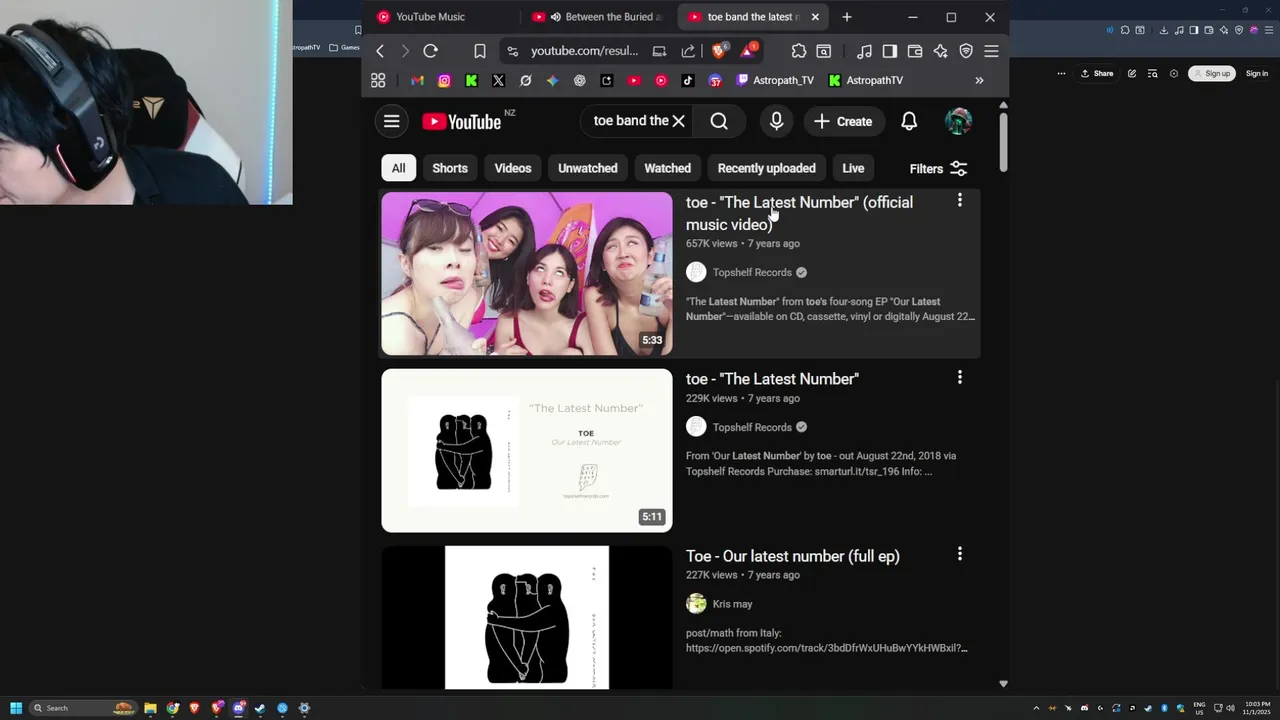Open the X bookmark
The width and height of the screenshot is (1280, 720).
[498, 80]
